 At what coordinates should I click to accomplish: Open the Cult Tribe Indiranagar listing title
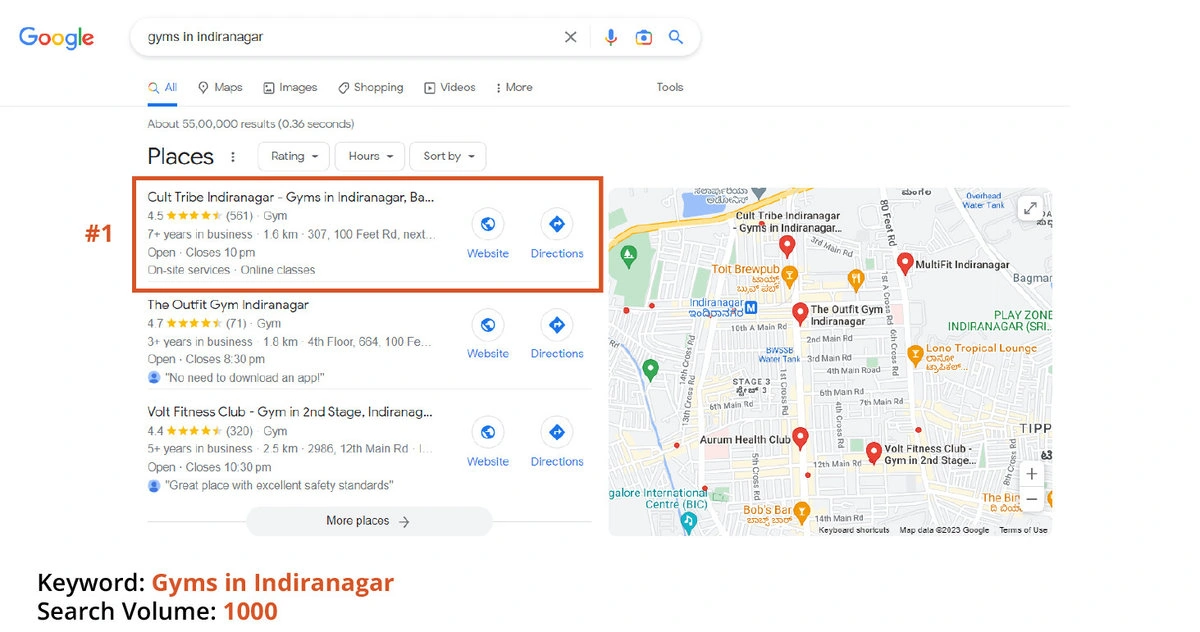(291, 197)
